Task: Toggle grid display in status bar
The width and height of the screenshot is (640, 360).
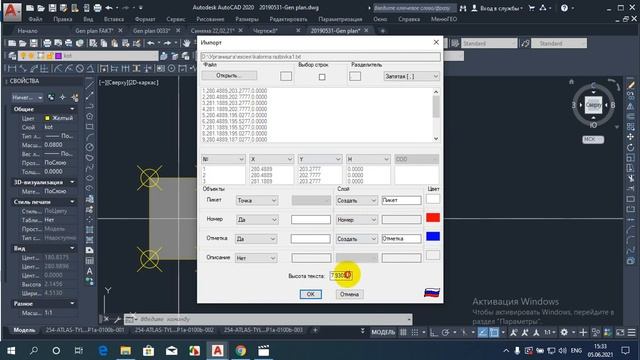Action: click(403, 332)
